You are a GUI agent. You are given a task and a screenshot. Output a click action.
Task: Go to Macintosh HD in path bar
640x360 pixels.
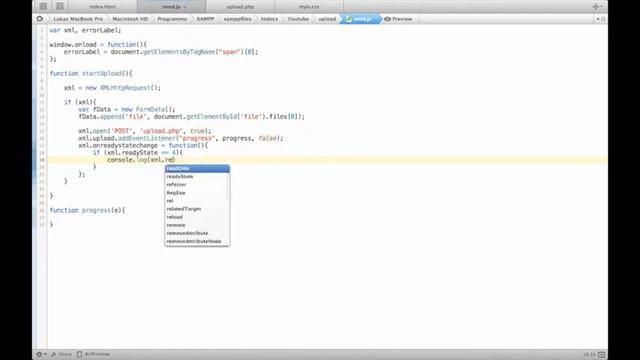tap(130, 19)
